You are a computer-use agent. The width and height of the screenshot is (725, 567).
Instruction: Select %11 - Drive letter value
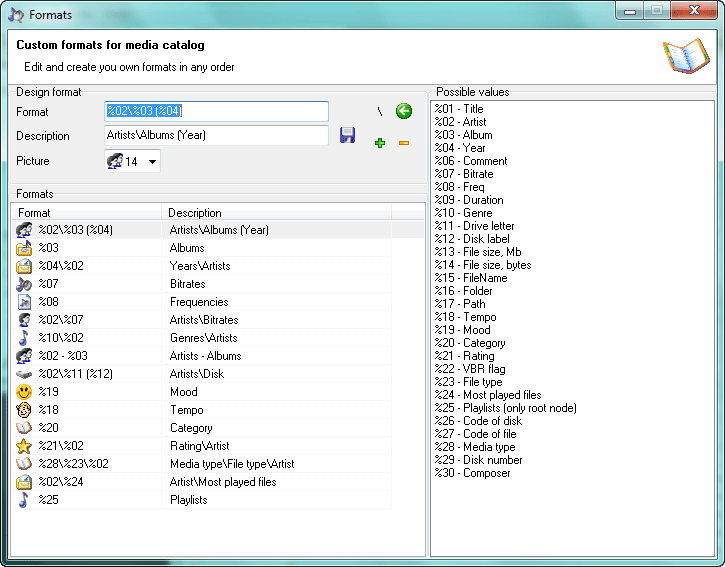click(474, 226)
